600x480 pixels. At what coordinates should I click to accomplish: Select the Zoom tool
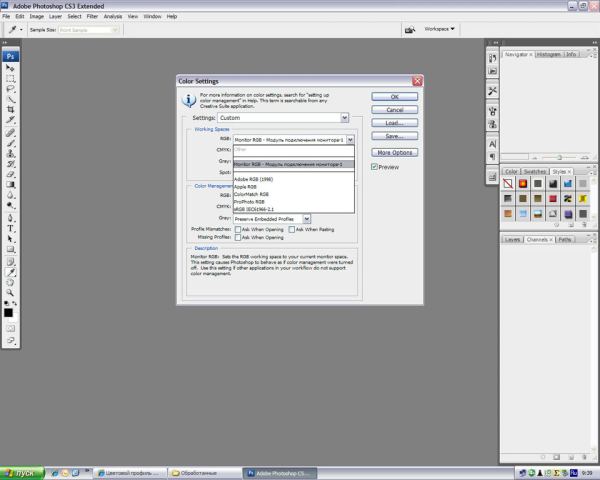point(10,293)
